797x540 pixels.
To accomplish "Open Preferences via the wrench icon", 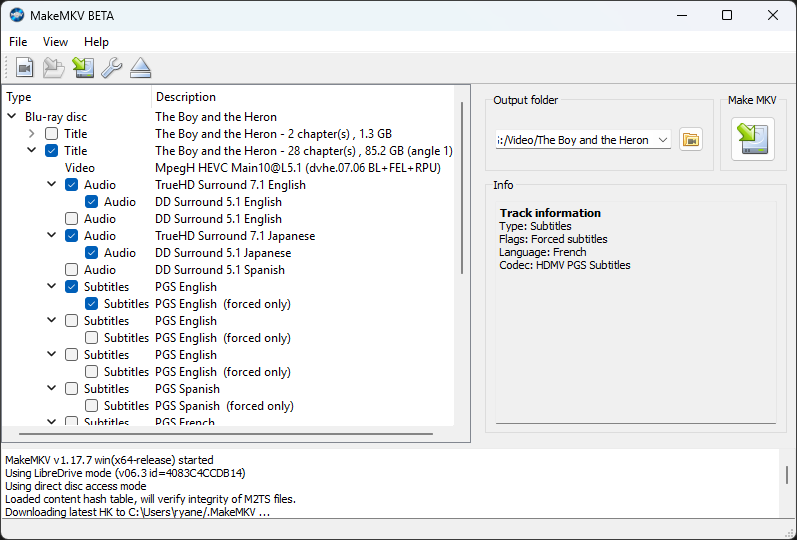I will click(x=111, y=68).
